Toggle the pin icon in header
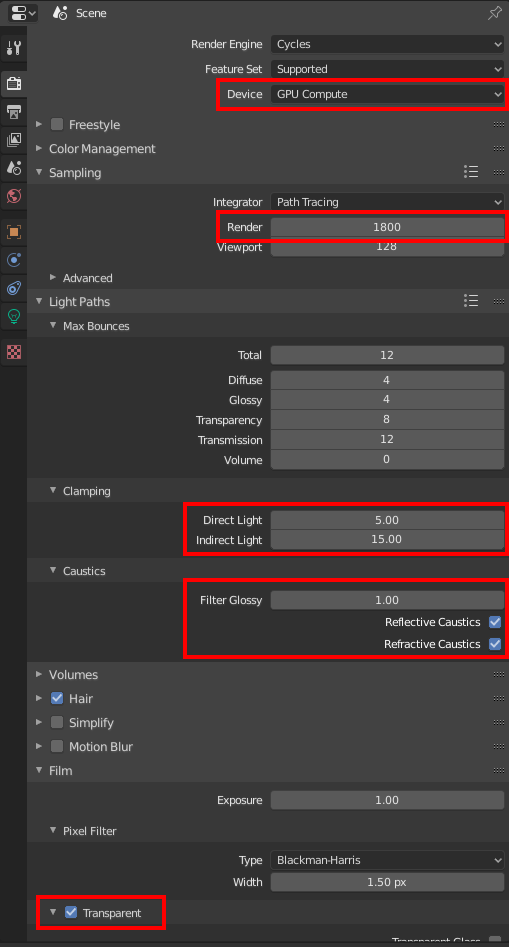 coord(494,13)
